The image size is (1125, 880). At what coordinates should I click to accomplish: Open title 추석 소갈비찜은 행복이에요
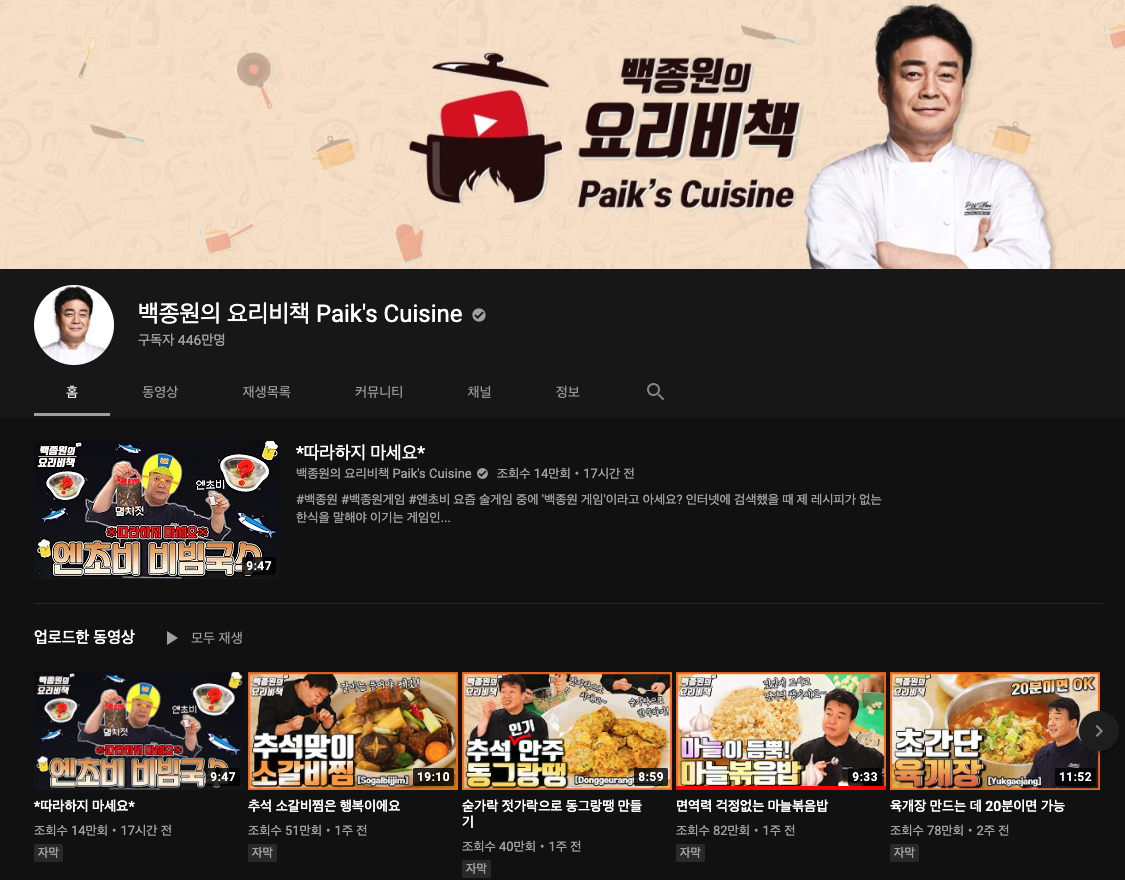[x=324, y=805]
